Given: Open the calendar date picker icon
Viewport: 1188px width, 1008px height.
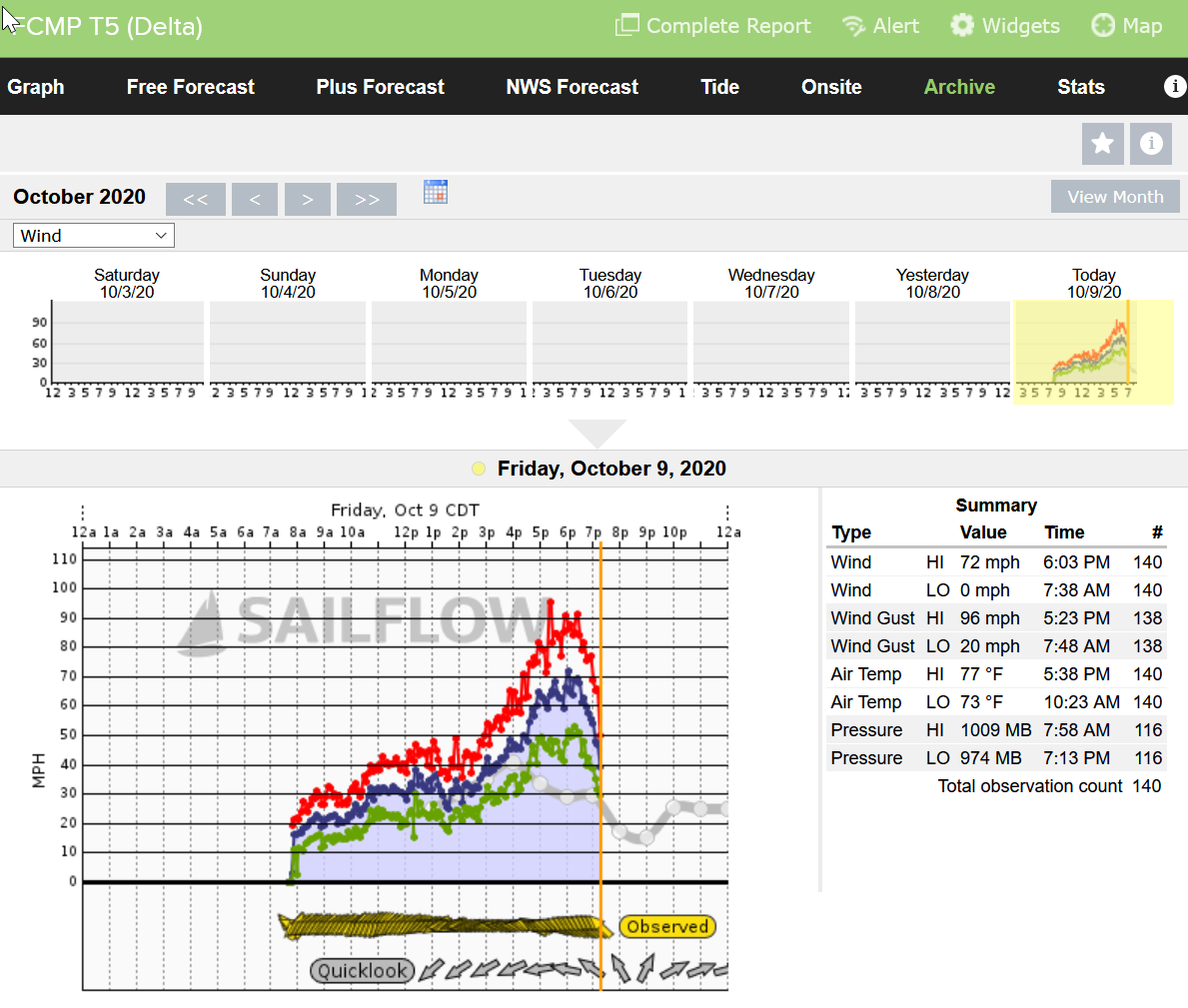Looking at the screenshot, I should [436, 193].
